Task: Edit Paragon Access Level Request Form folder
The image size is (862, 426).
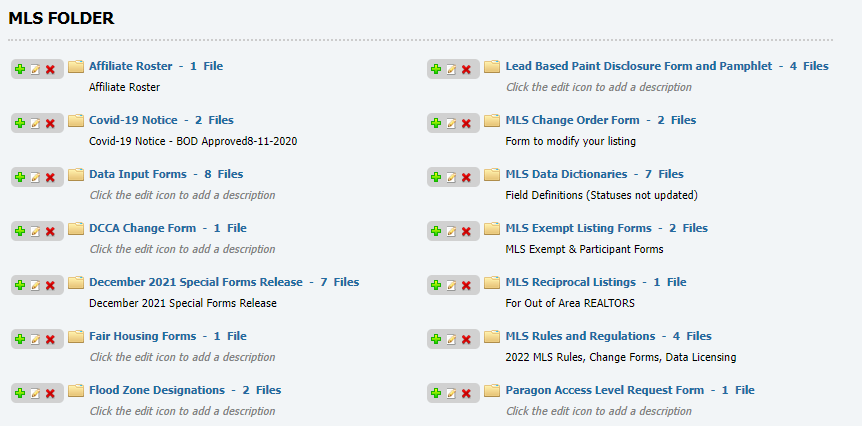Action: click(x=451, y=393)
